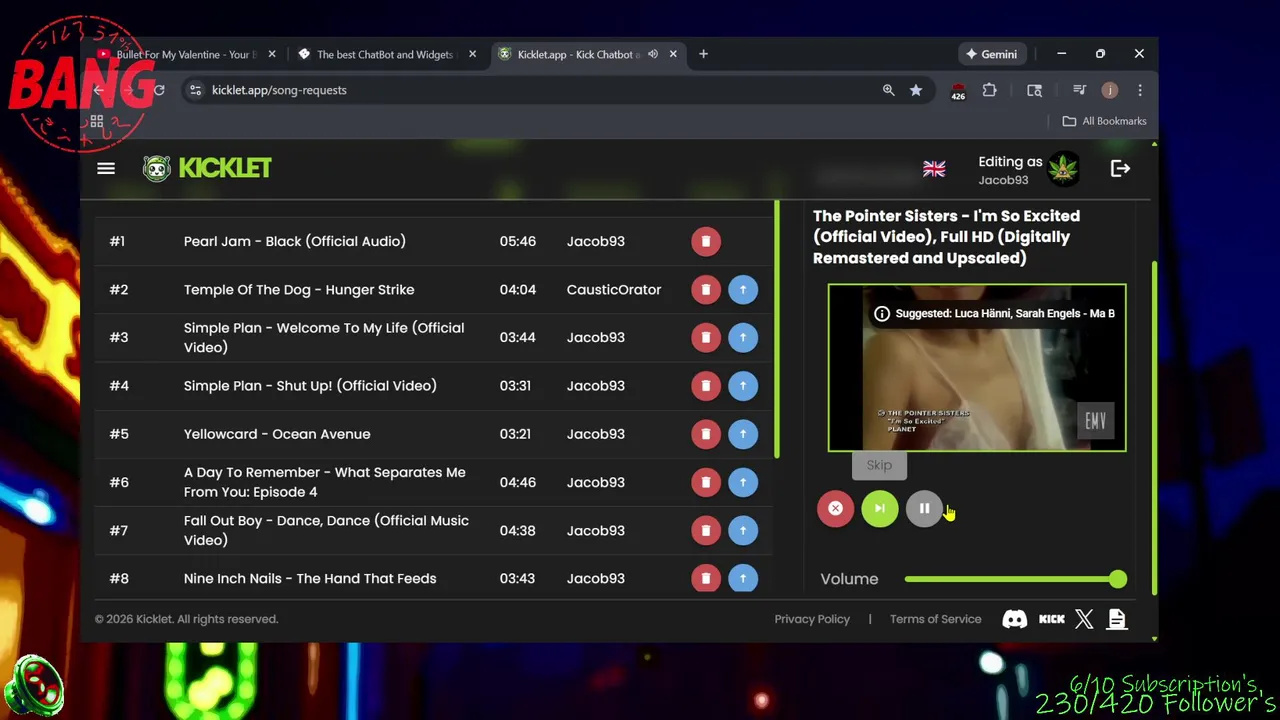
Task: Mute the Kicklet.app tab audio
Action: (x=653, y=54)
